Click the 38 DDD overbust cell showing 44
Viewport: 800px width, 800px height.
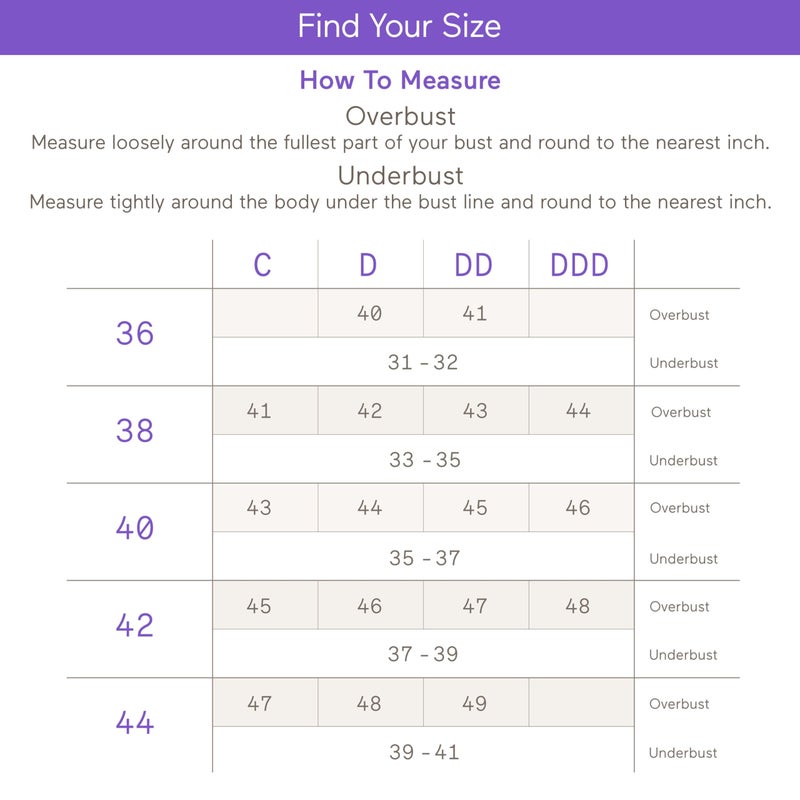[582, 410]
